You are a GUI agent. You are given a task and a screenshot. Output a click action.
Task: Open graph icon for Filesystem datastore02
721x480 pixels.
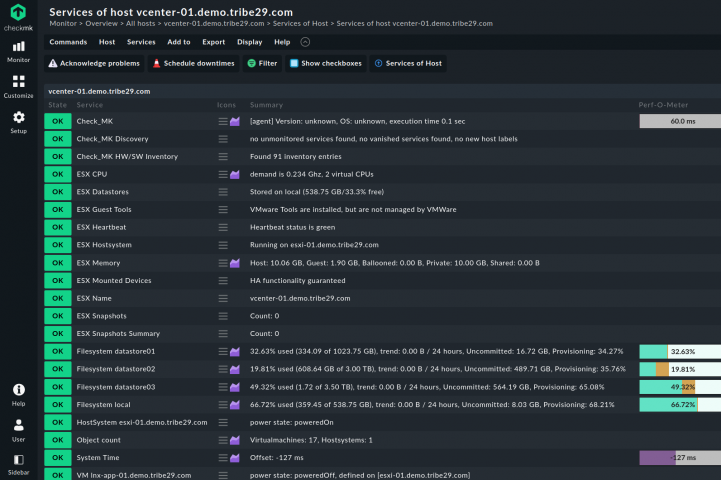point(235,369)
